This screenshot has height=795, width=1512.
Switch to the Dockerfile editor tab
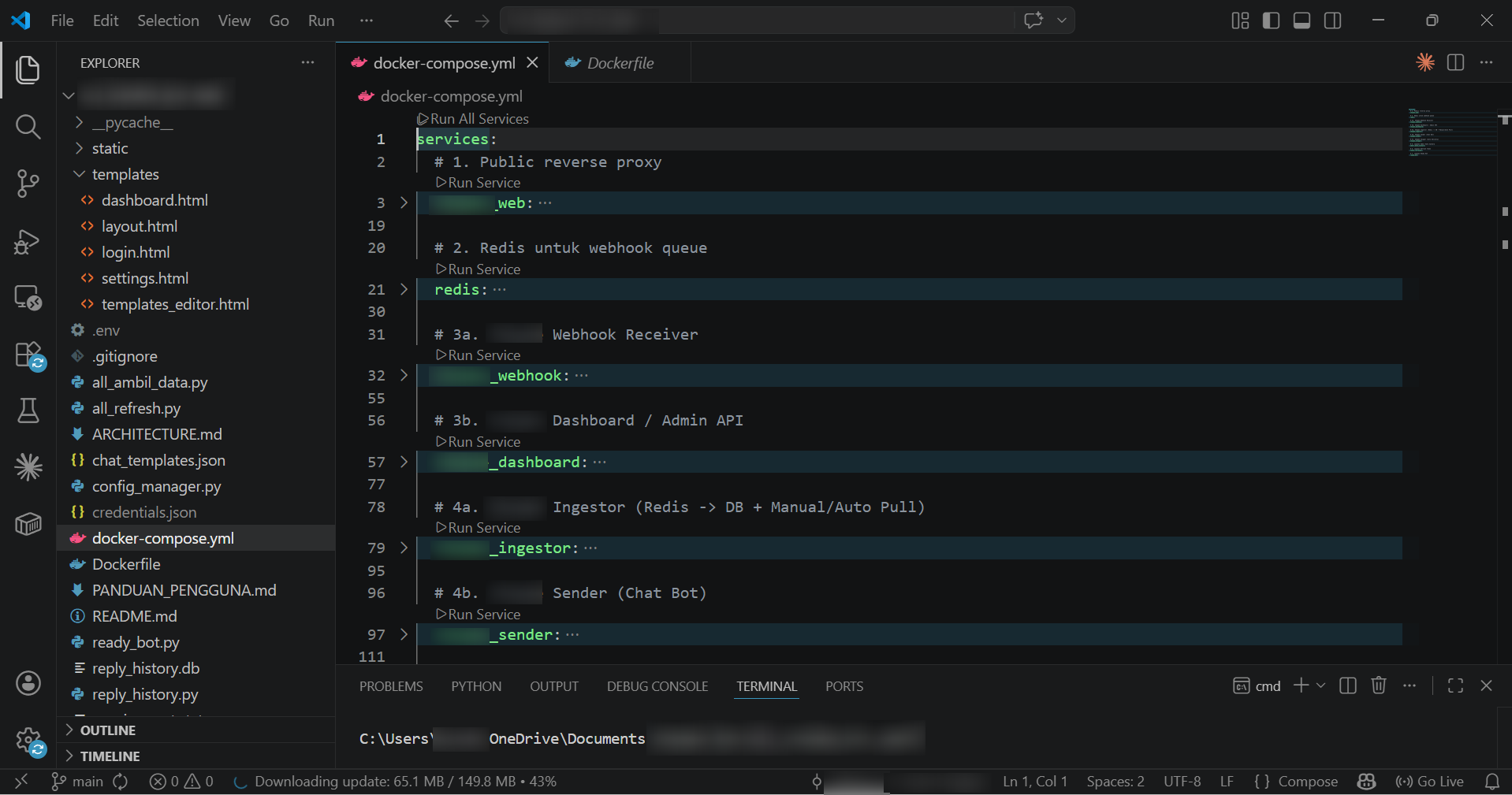[x=620, y=63]
